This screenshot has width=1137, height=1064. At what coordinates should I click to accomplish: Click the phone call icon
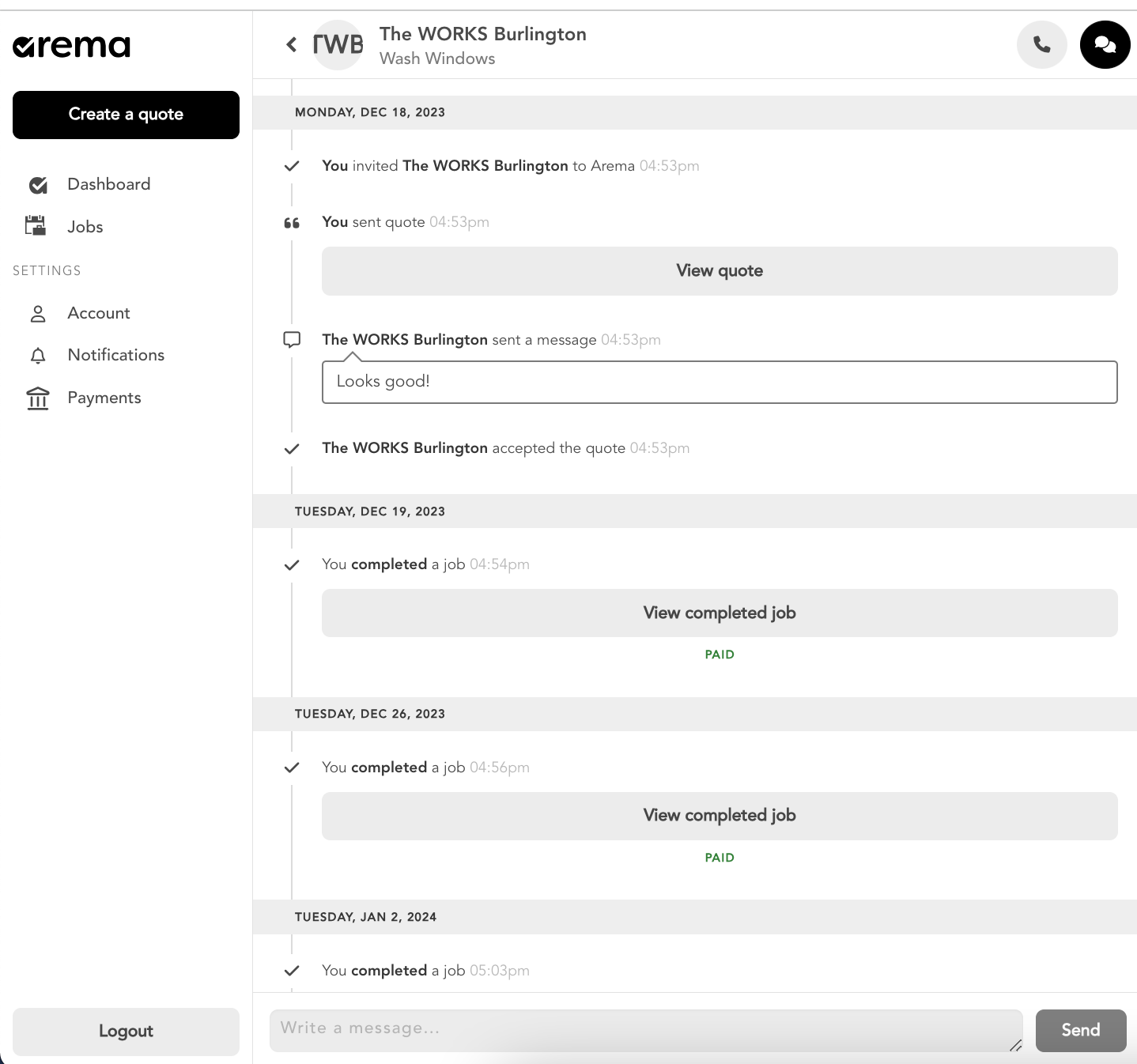(1041, 45)
